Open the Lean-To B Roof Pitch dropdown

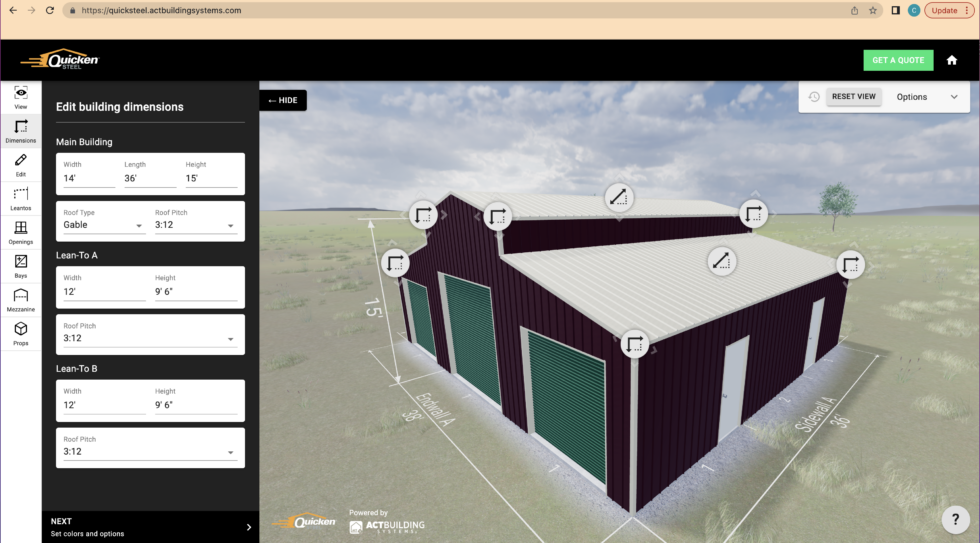[x=150, y=452]
